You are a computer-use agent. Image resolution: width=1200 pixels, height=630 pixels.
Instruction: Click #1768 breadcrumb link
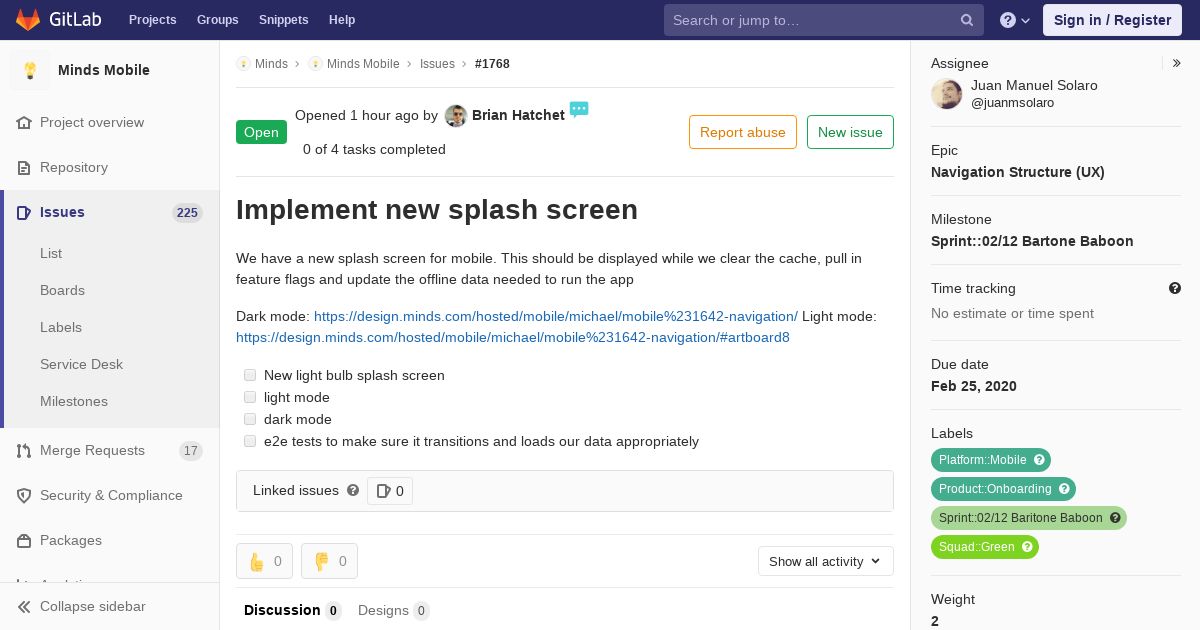[492, 63]
